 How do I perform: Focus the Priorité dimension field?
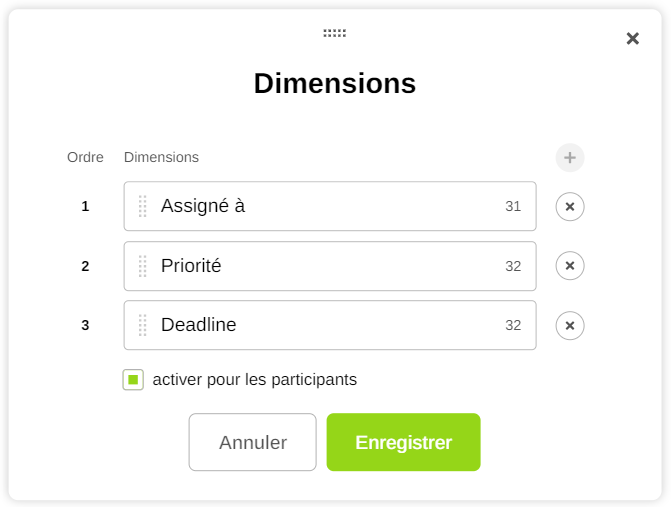pyautogui.click(x=320, y=266)
